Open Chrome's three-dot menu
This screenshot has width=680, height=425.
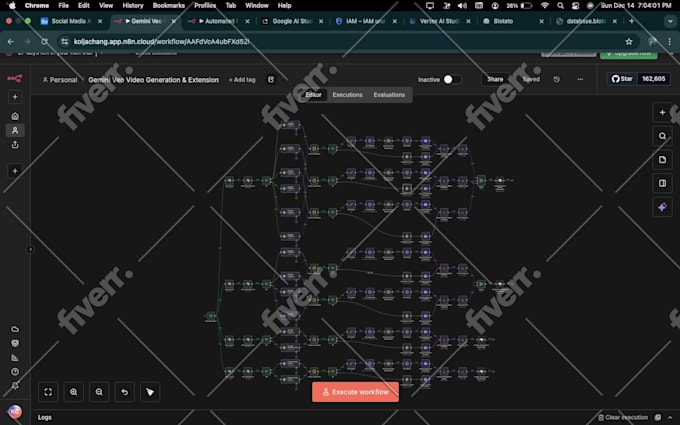pos(670,42)
